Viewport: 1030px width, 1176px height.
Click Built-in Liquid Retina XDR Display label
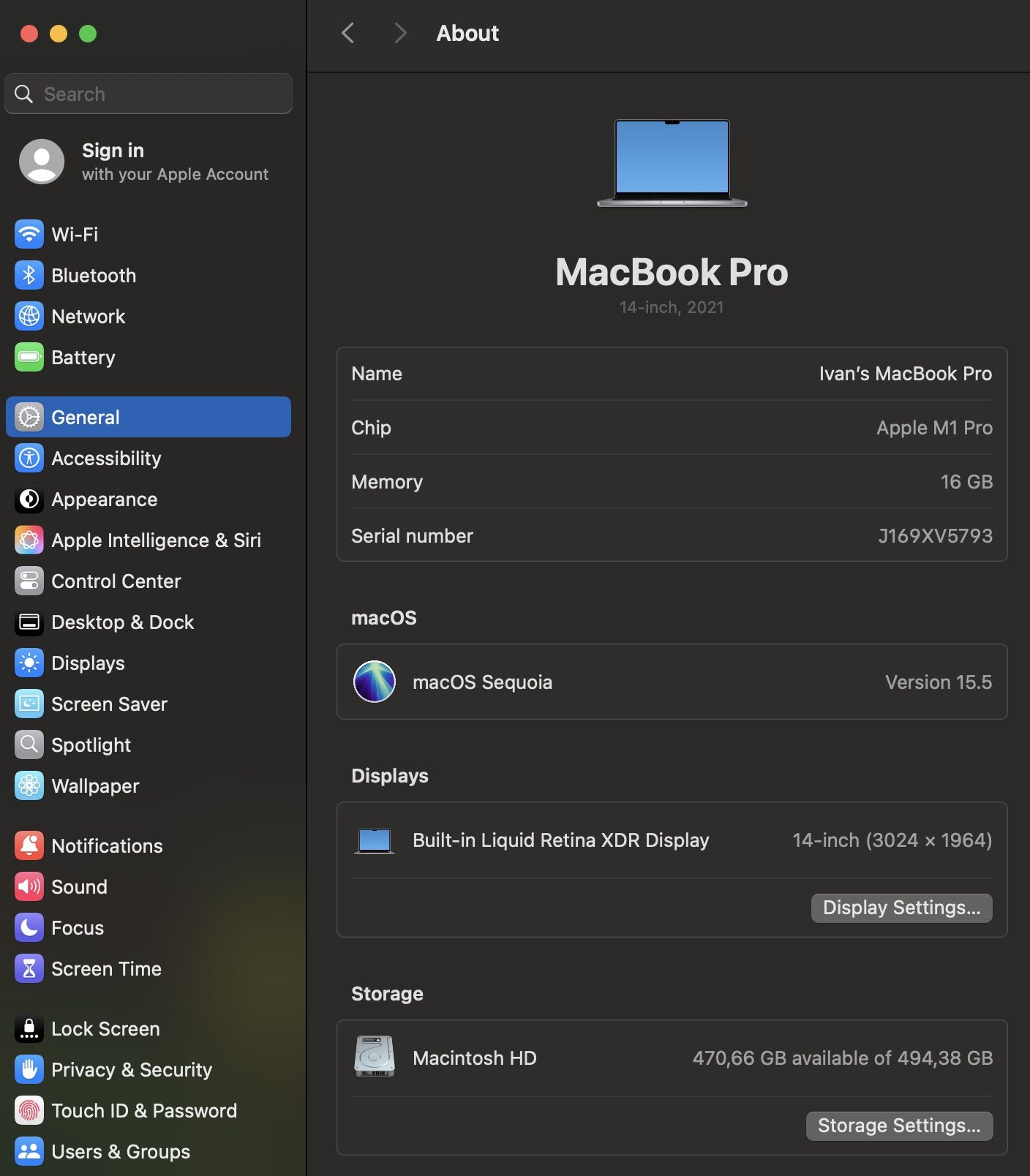pyautogui.click(x=560, y=840)
